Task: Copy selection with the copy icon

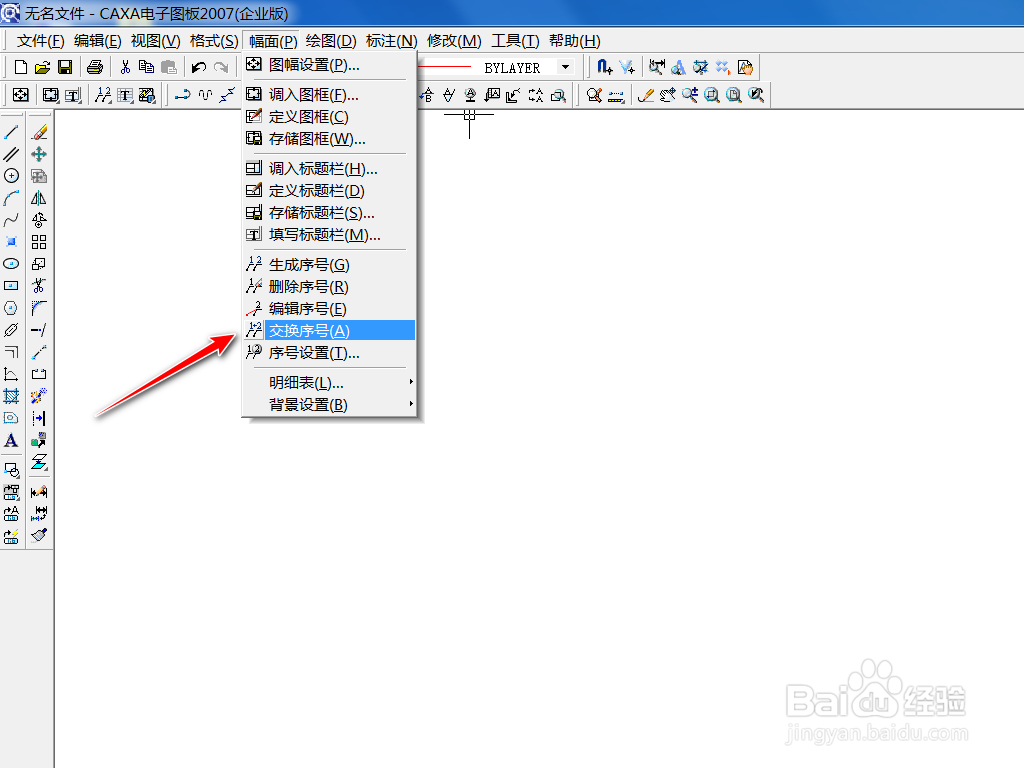Action: pyautogui.click(x=147, y=67)
